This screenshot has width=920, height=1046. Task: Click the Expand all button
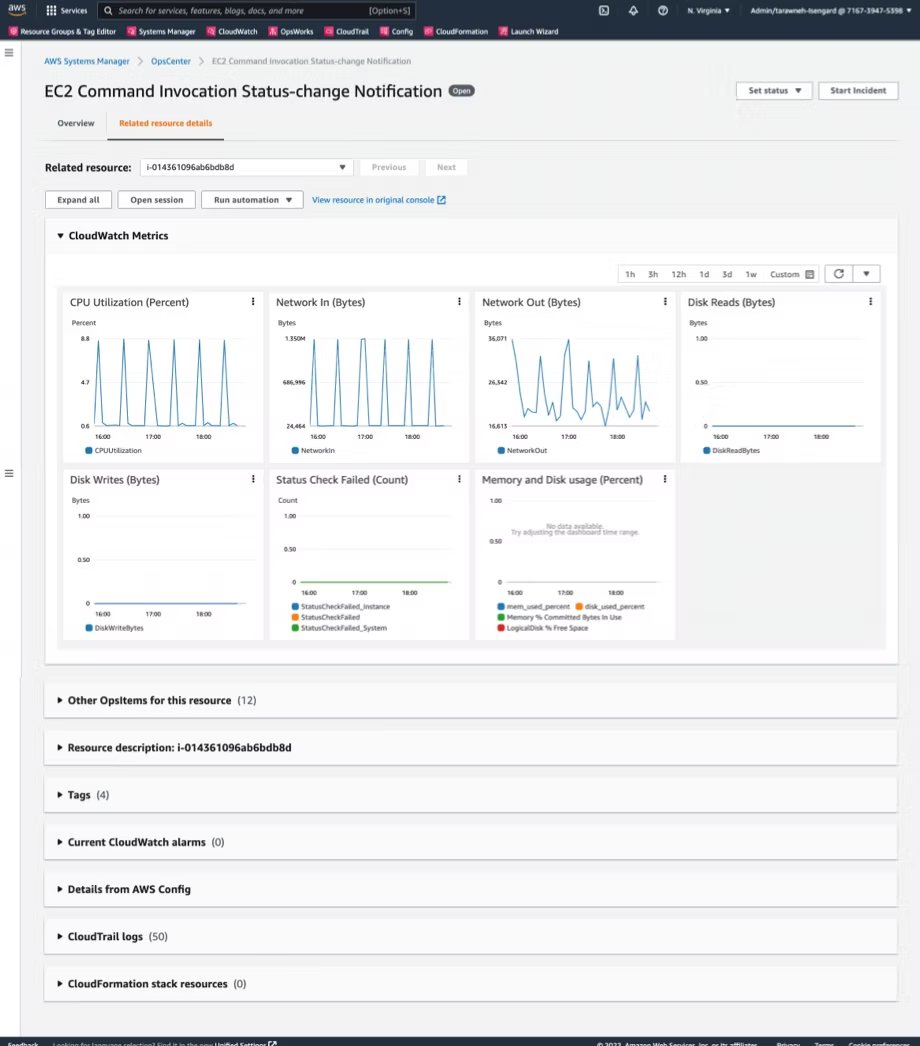click(78, 199)
